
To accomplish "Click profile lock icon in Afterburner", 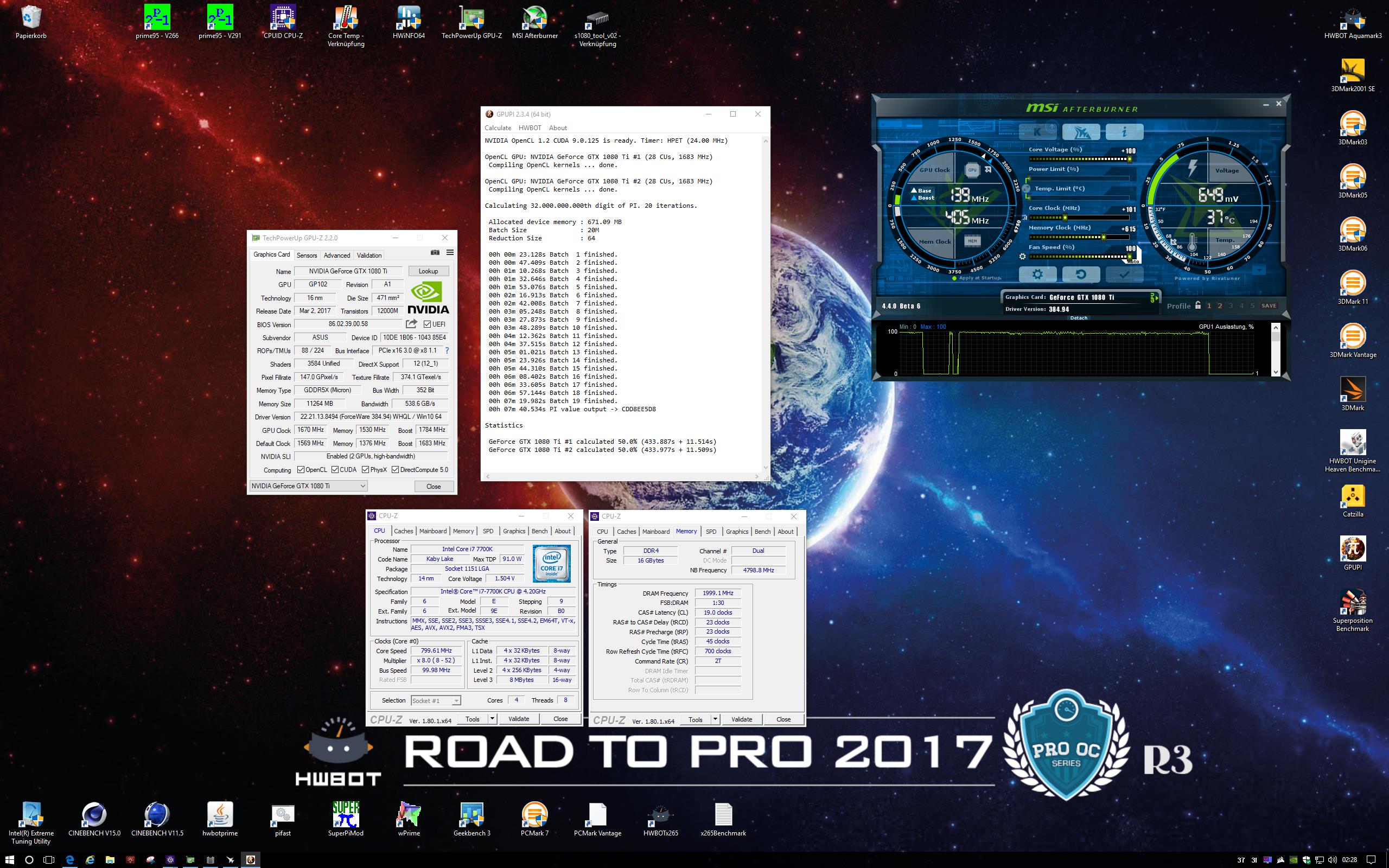I will (1198, 305).
